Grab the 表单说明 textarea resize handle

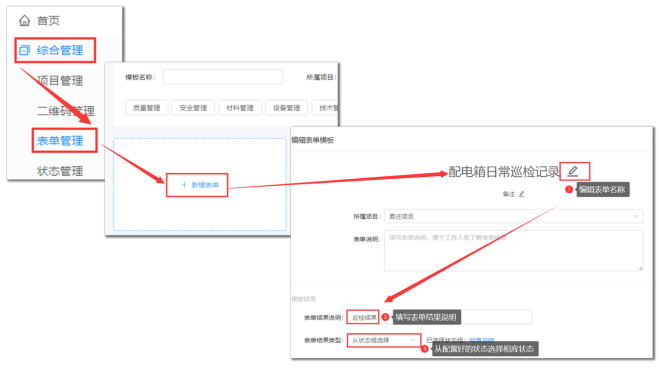tap(640, 268)
